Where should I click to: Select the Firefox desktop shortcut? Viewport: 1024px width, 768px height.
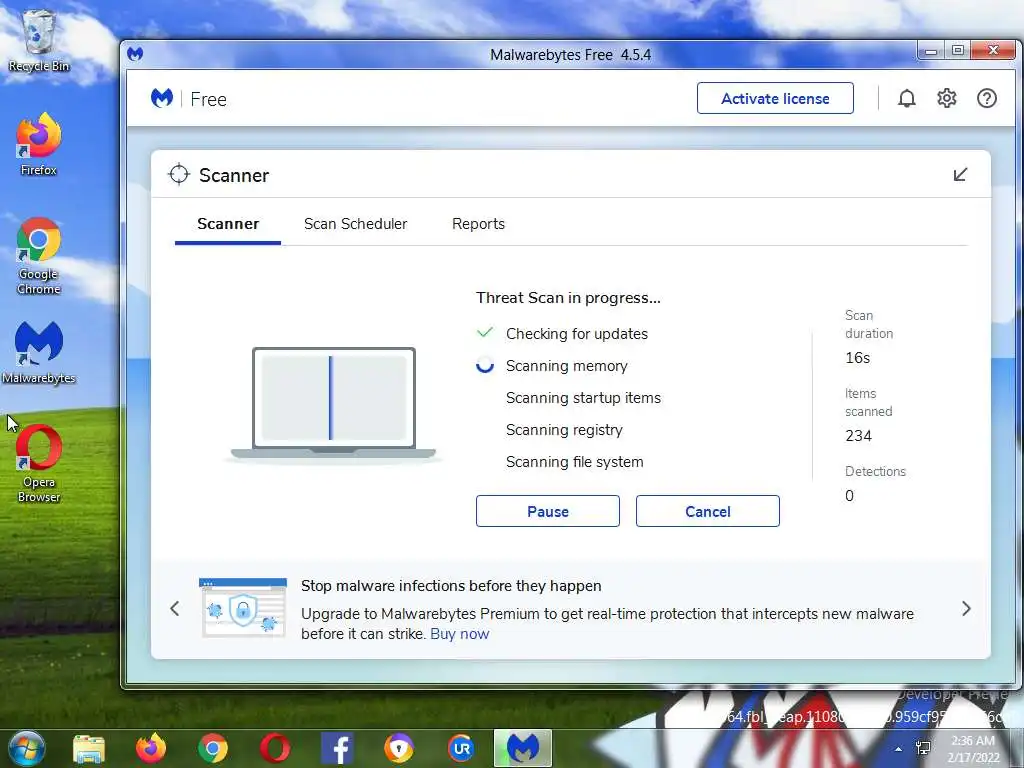39,144
